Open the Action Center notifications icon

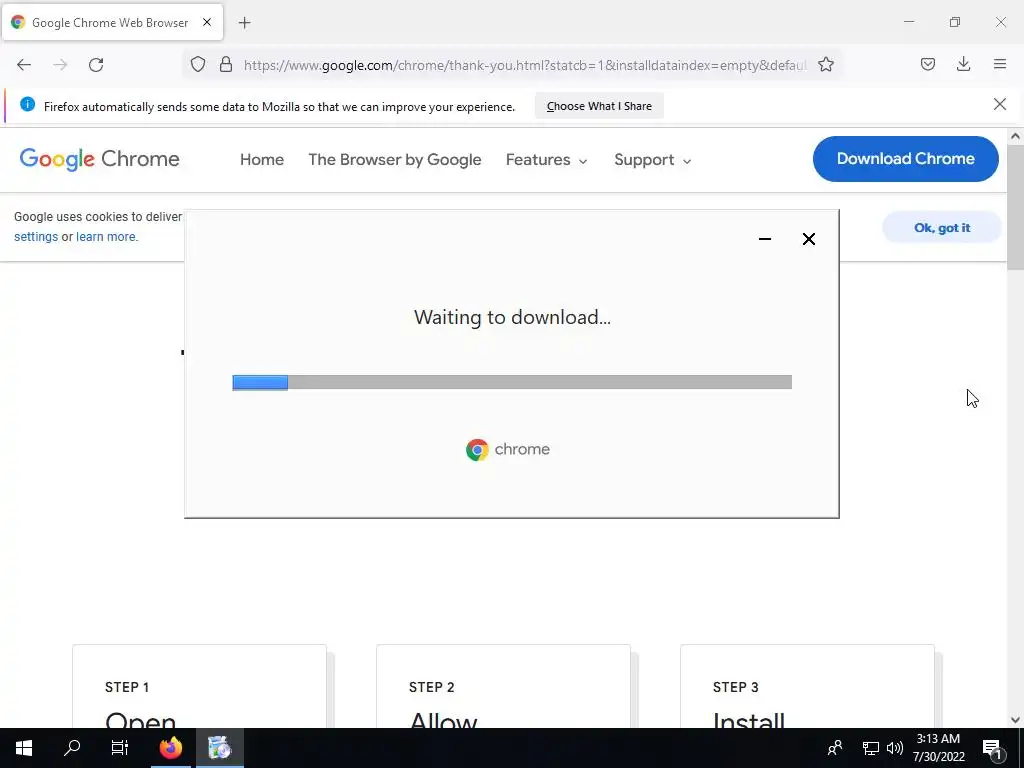point(992,748)
